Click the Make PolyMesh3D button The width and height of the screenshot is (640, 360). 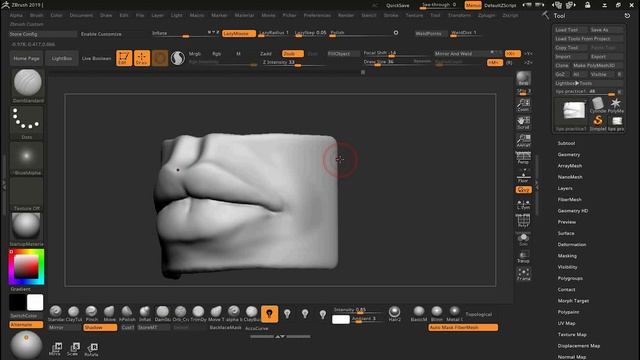[597, 65]
